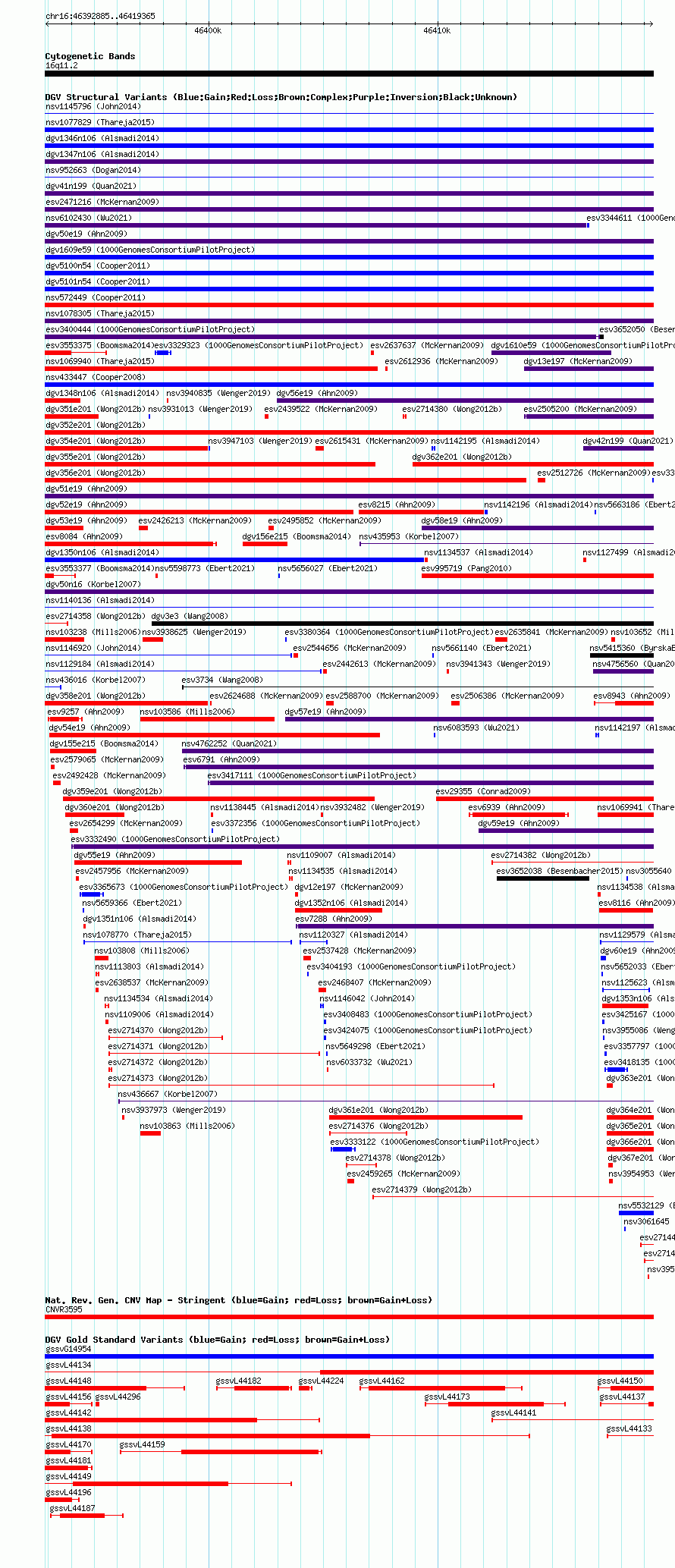Click the nsv572449 (Cooper2011) red loss bar
675x1568 pixels.
[x=349, y=305]
